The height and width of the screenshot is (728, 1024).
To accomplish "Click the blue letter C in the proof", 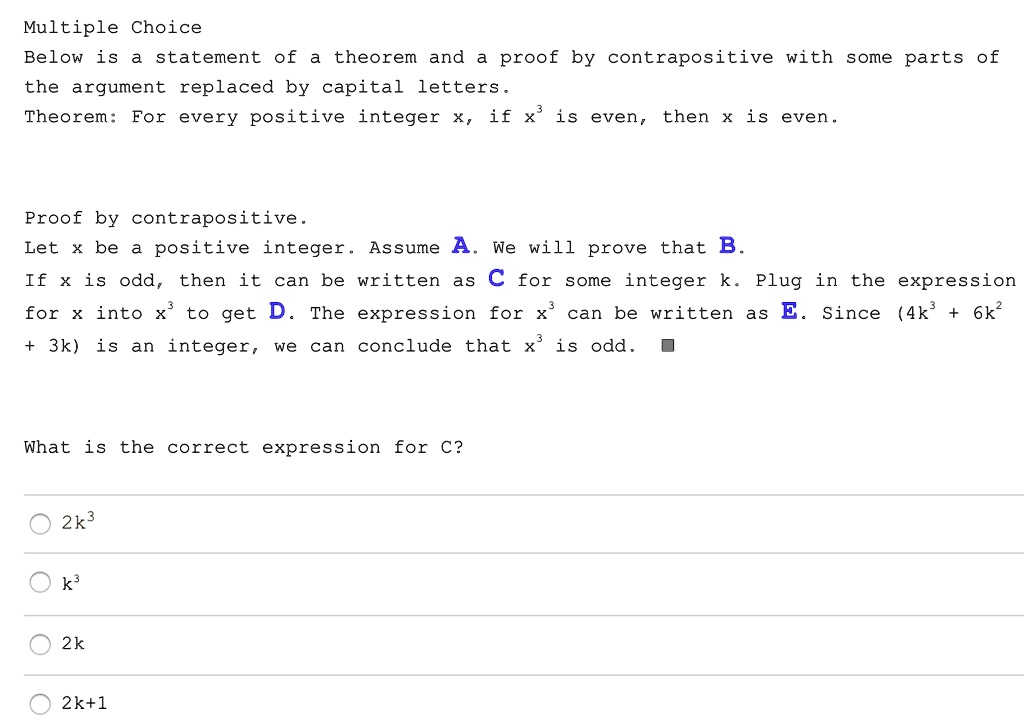I will tap(497, 279).
